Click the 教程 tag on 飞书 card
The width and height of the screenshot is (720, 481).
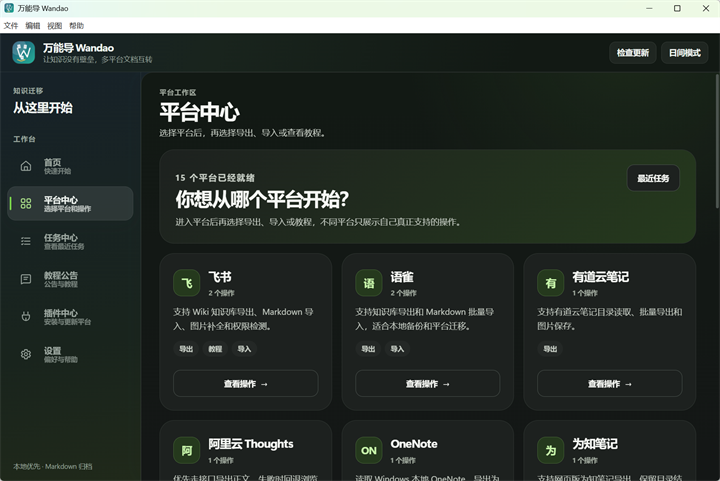(215, 349)
